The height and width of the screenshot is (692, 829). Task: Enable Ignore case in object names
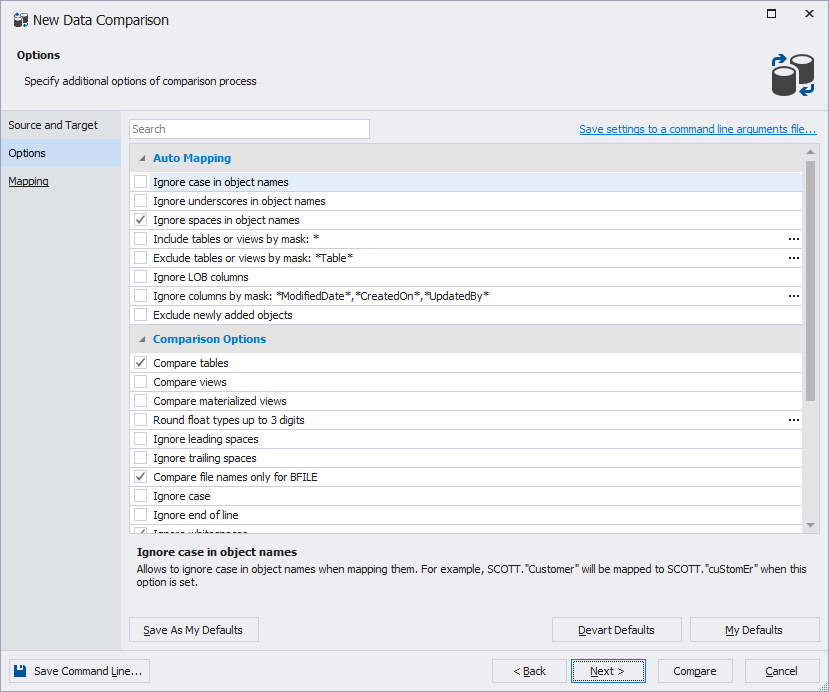141,182
